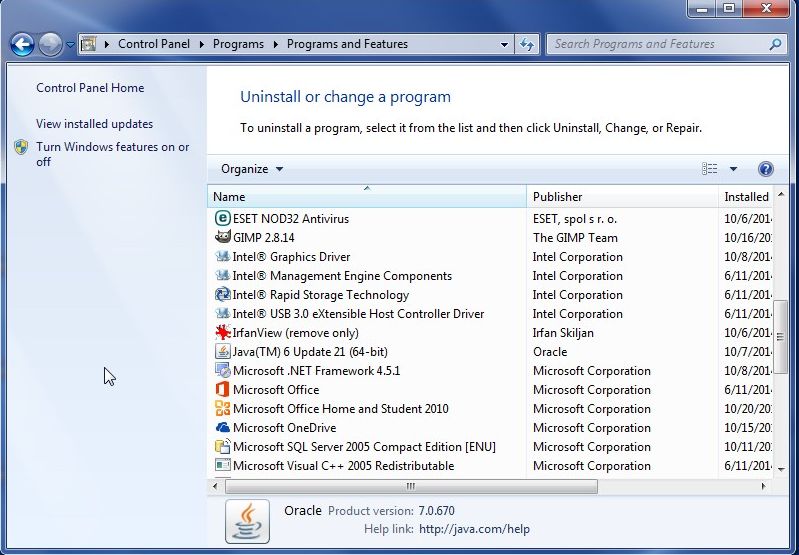Image resolution: width=799 pixels, height=555 pixels.
Task: Click the ESET NOD32 Antivirus icon
Action: [222, 219]
